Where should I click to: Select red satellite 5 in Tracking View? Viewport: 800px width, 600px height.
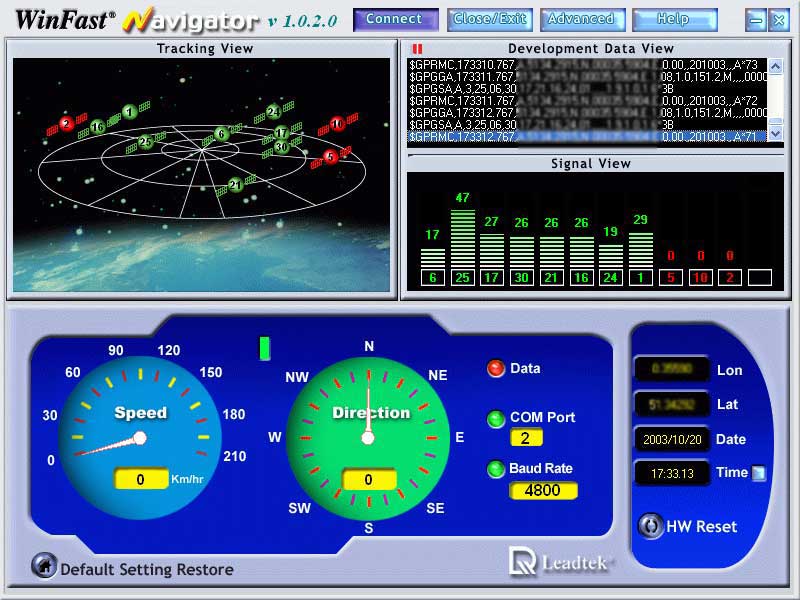tap(330, 157)
